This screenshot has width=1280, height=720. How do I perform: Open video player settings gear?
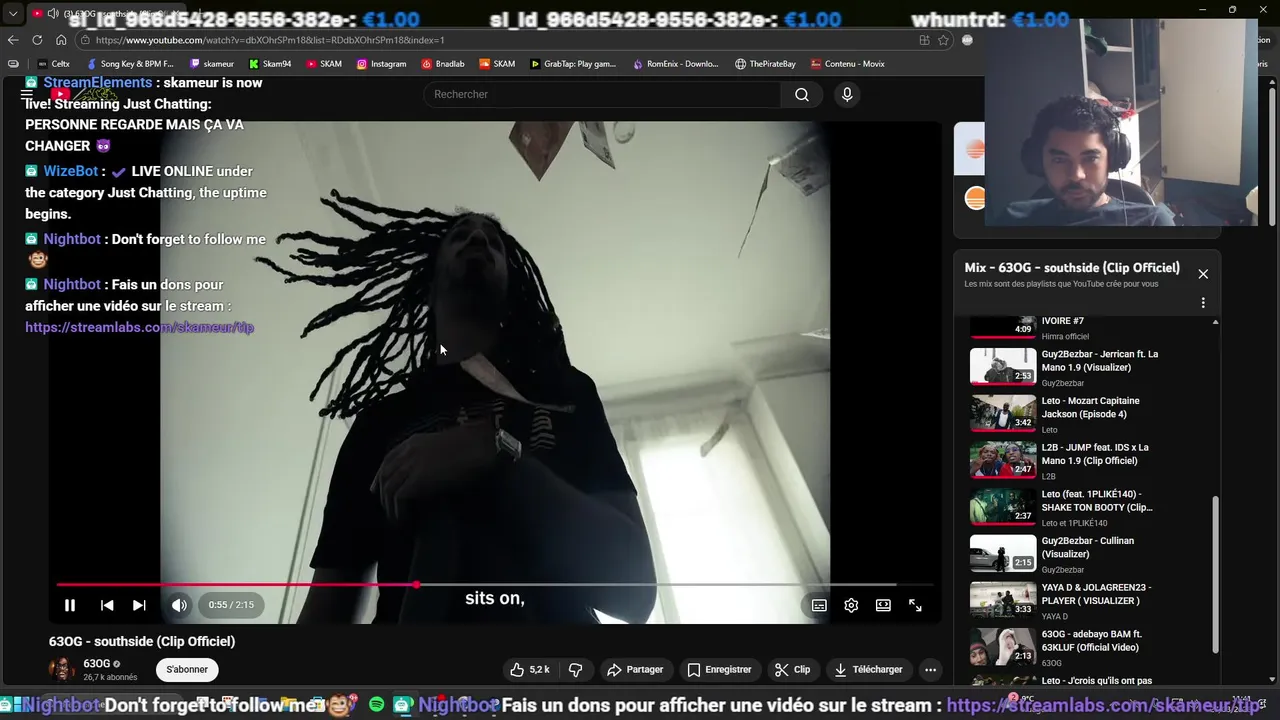(851, 605)
